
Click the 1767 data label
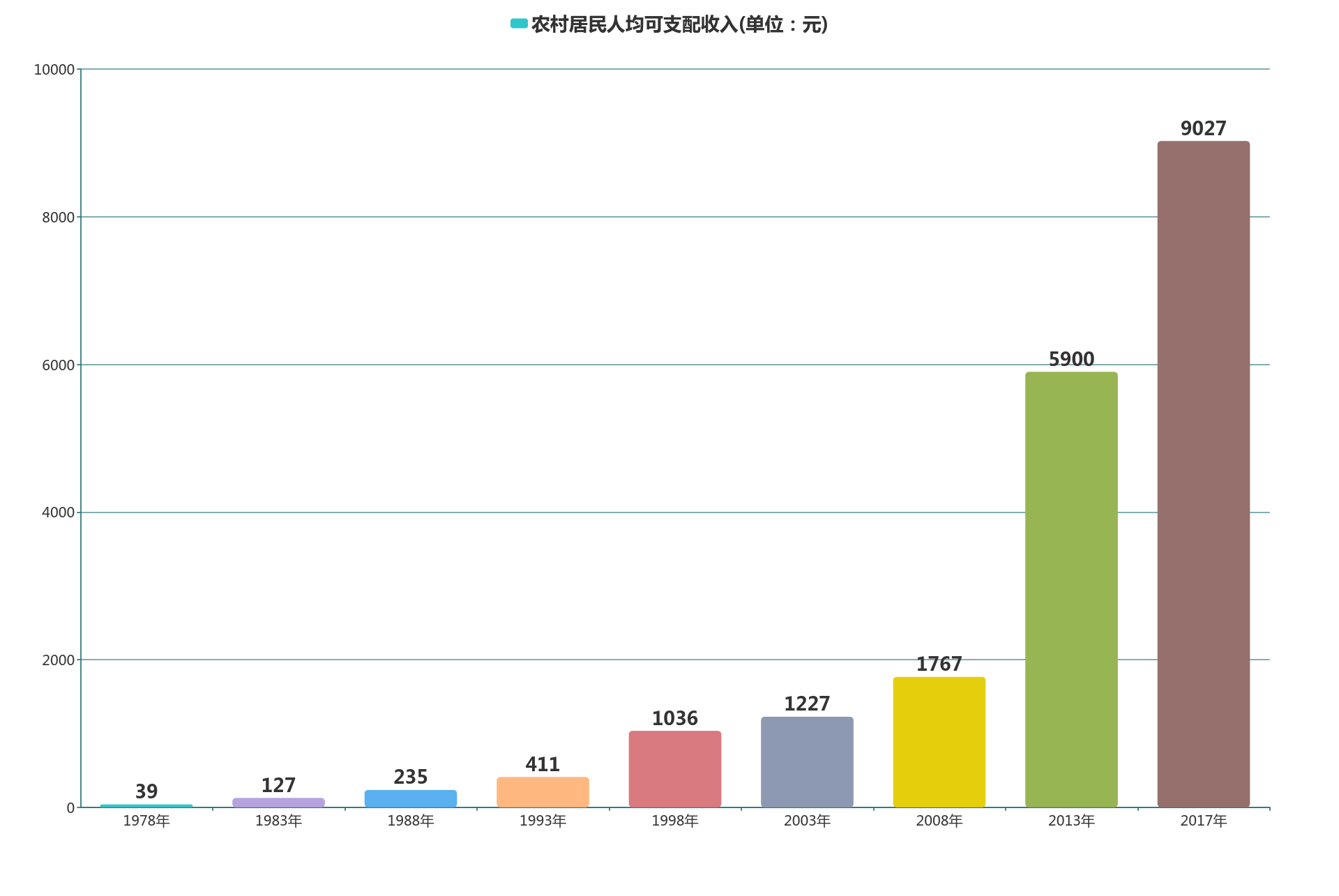pos(939,665)
